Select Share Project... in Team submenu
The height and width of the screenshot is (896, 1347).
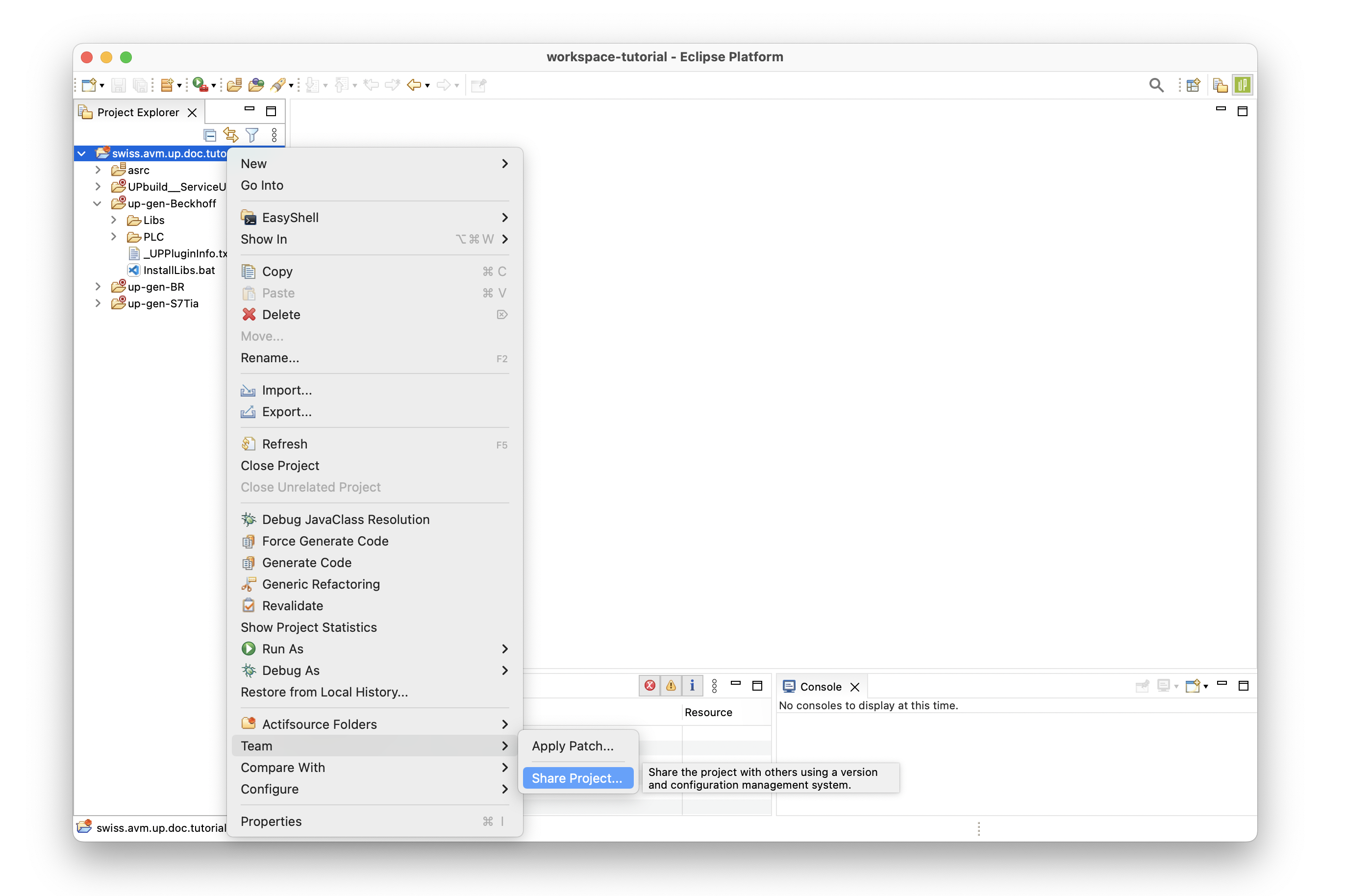576,778
